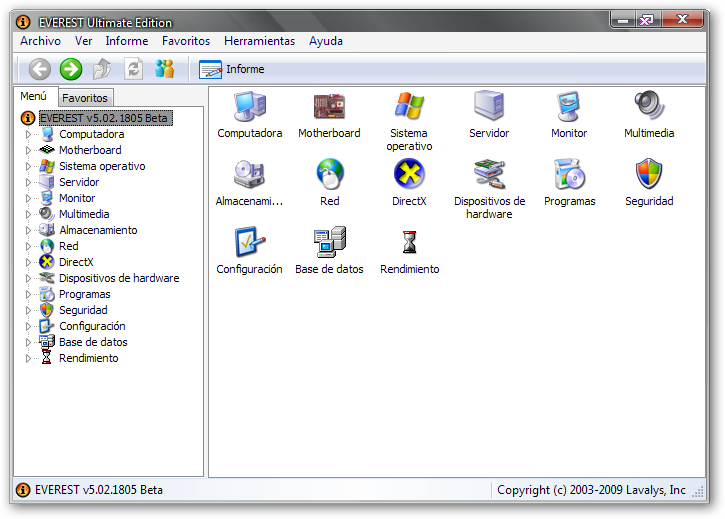Image resolution: width=725 pixels, height=519 pixels.
Task: Expand the Monitor tree node
Action: coord(28,198)
